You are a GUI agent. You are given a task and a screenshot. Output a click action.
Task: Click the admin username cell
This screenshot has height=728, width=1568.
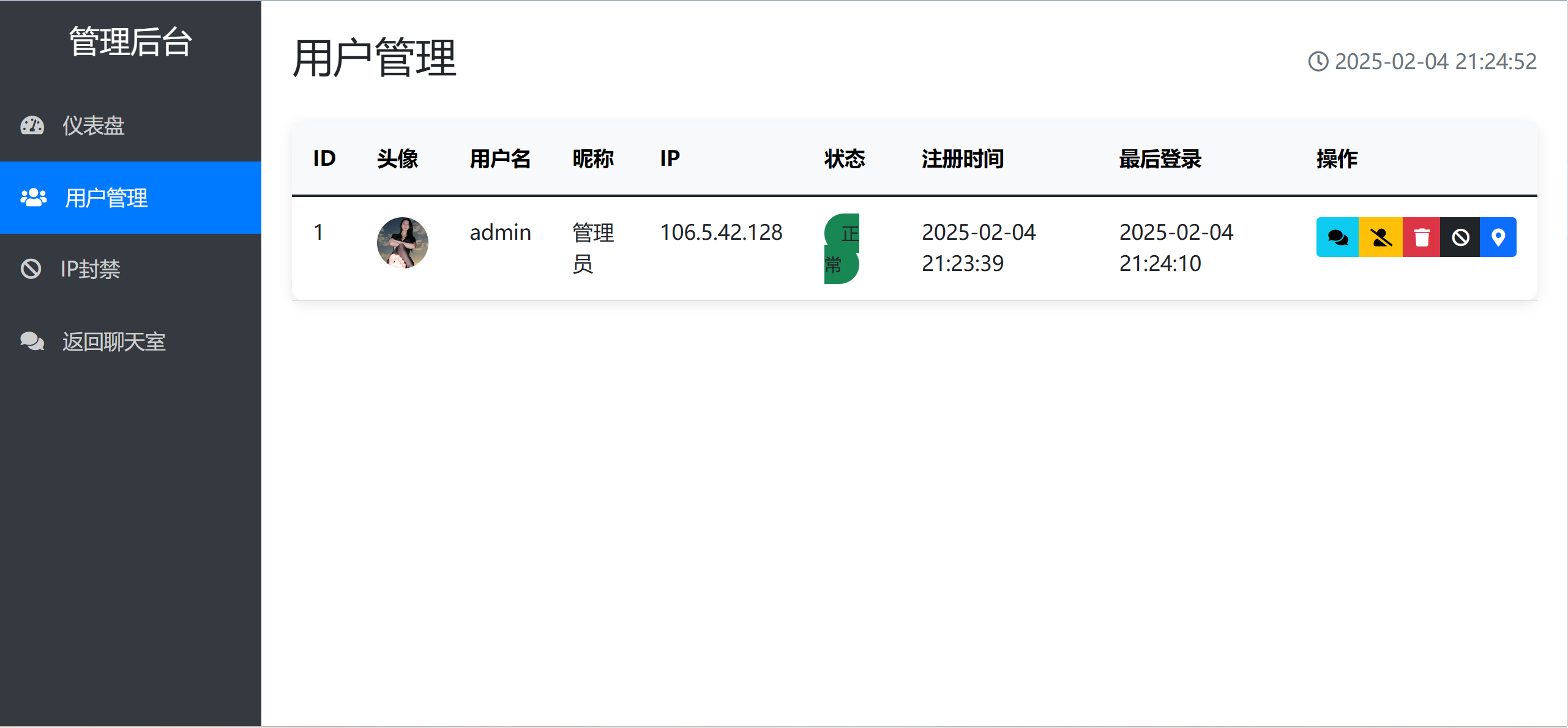tap(500, 232)
